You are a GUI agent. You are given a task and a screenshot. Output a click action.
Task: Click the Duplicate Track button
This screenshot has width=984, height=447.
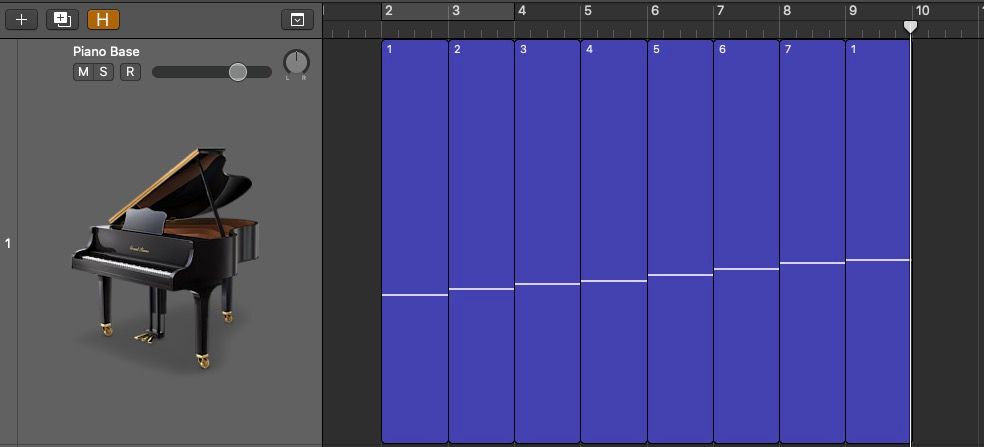pos(62,19)
